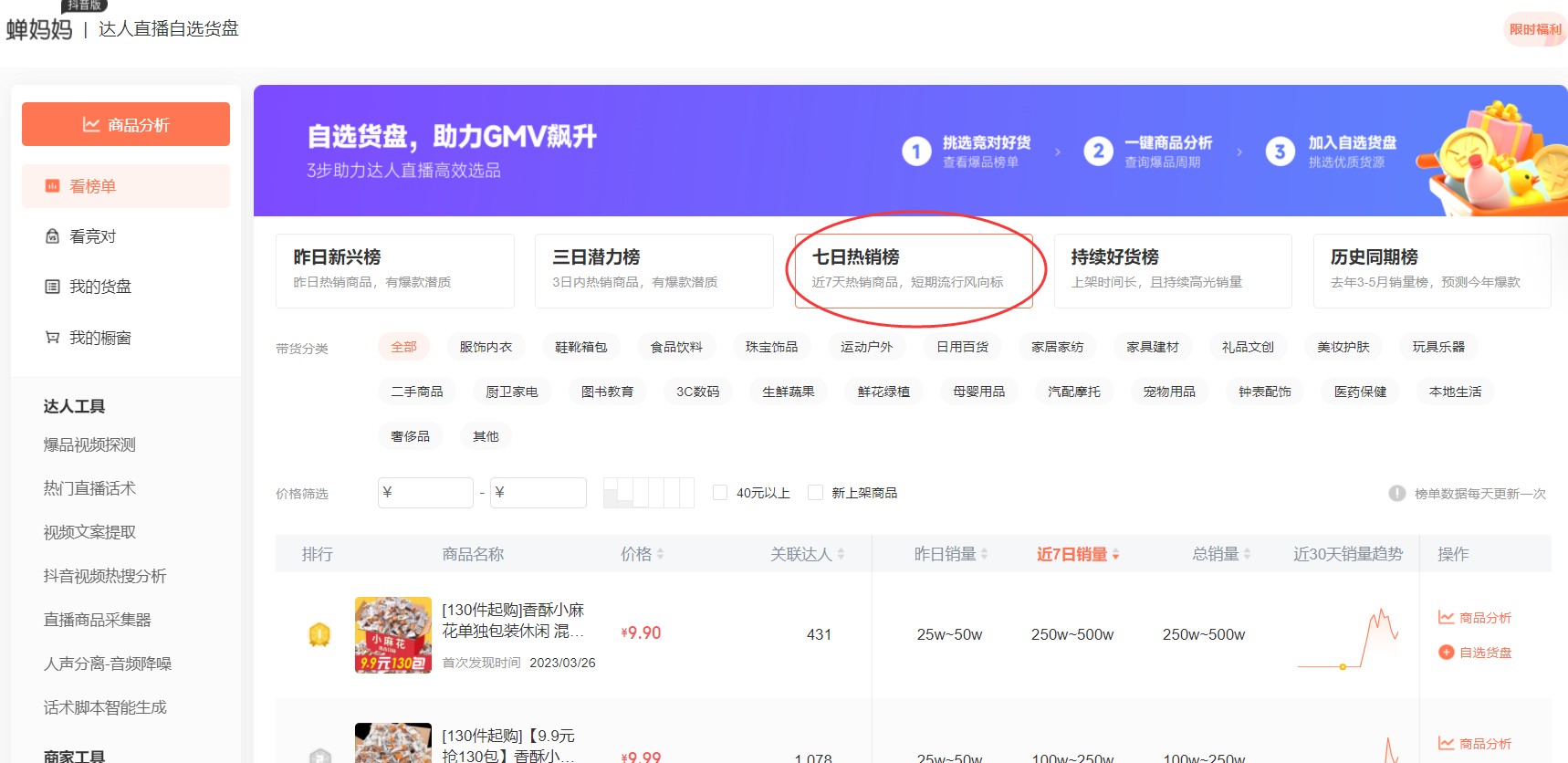
Task: Click step 1 circle in banner
Action: click(916, 152)
